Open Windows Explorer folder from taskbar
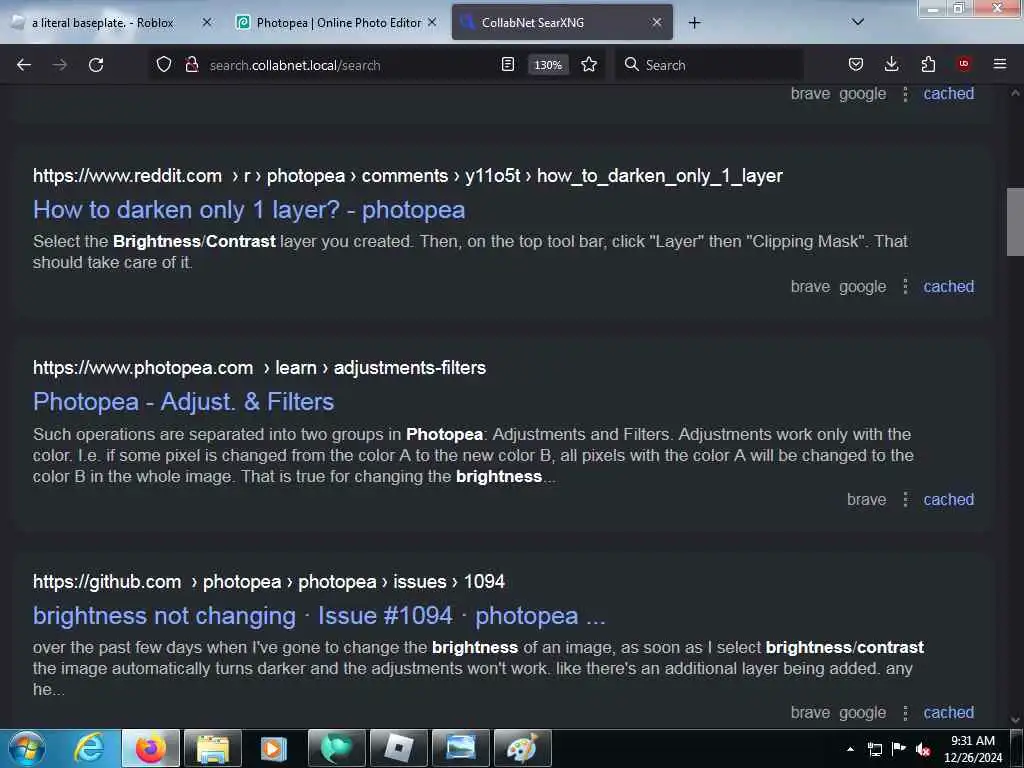Viewport: 1024px width, 768px height. click(213, 748)
